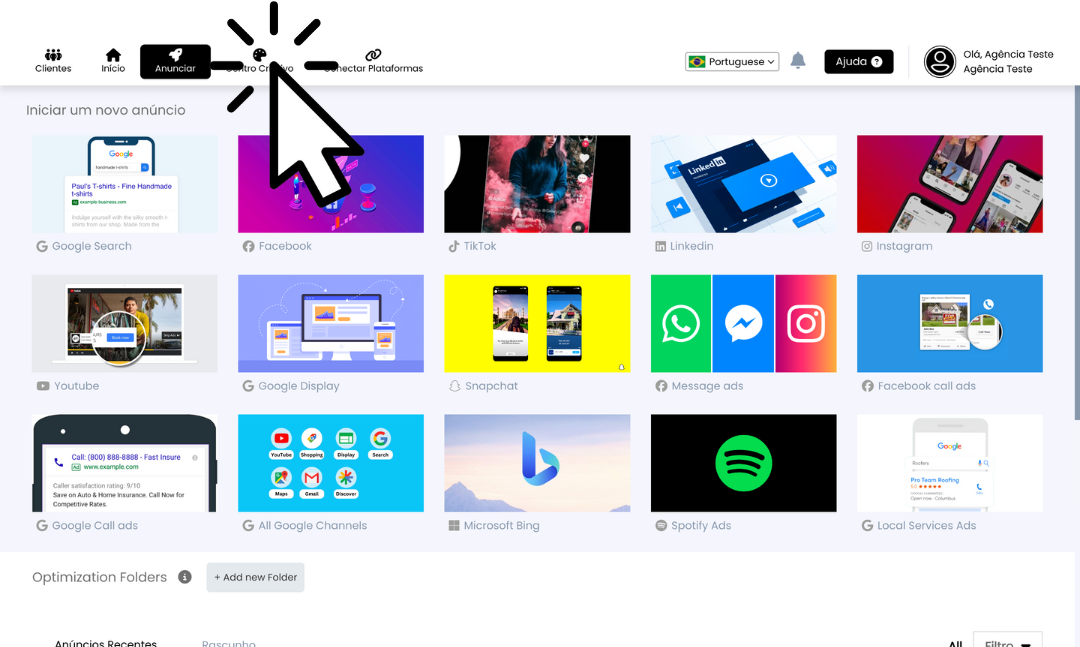This screenshot has width=1080, height=647.
Task: Choose the TikTok ad thumbnail
Action: click(x=537, y=184)
